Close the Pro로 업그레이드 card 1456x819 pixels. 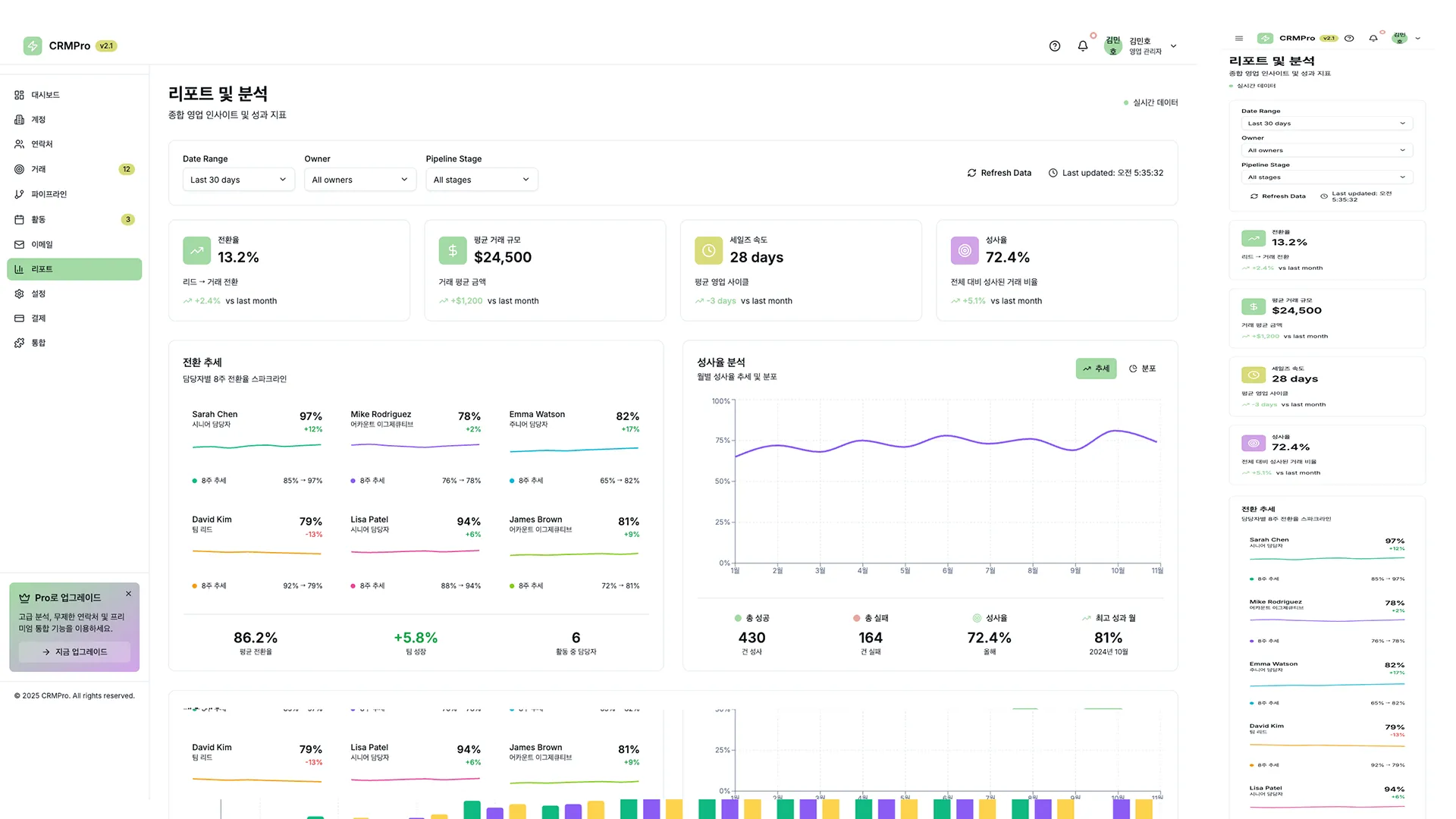[128, 594]
